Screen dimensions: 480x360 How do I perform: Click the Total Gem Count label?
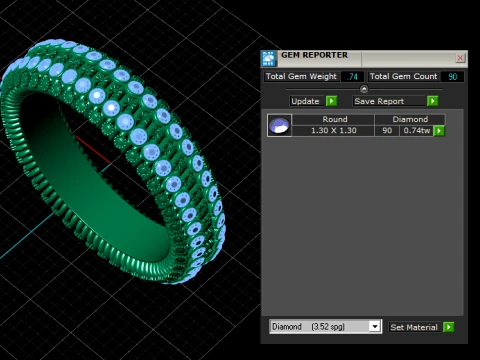(403, 76)
